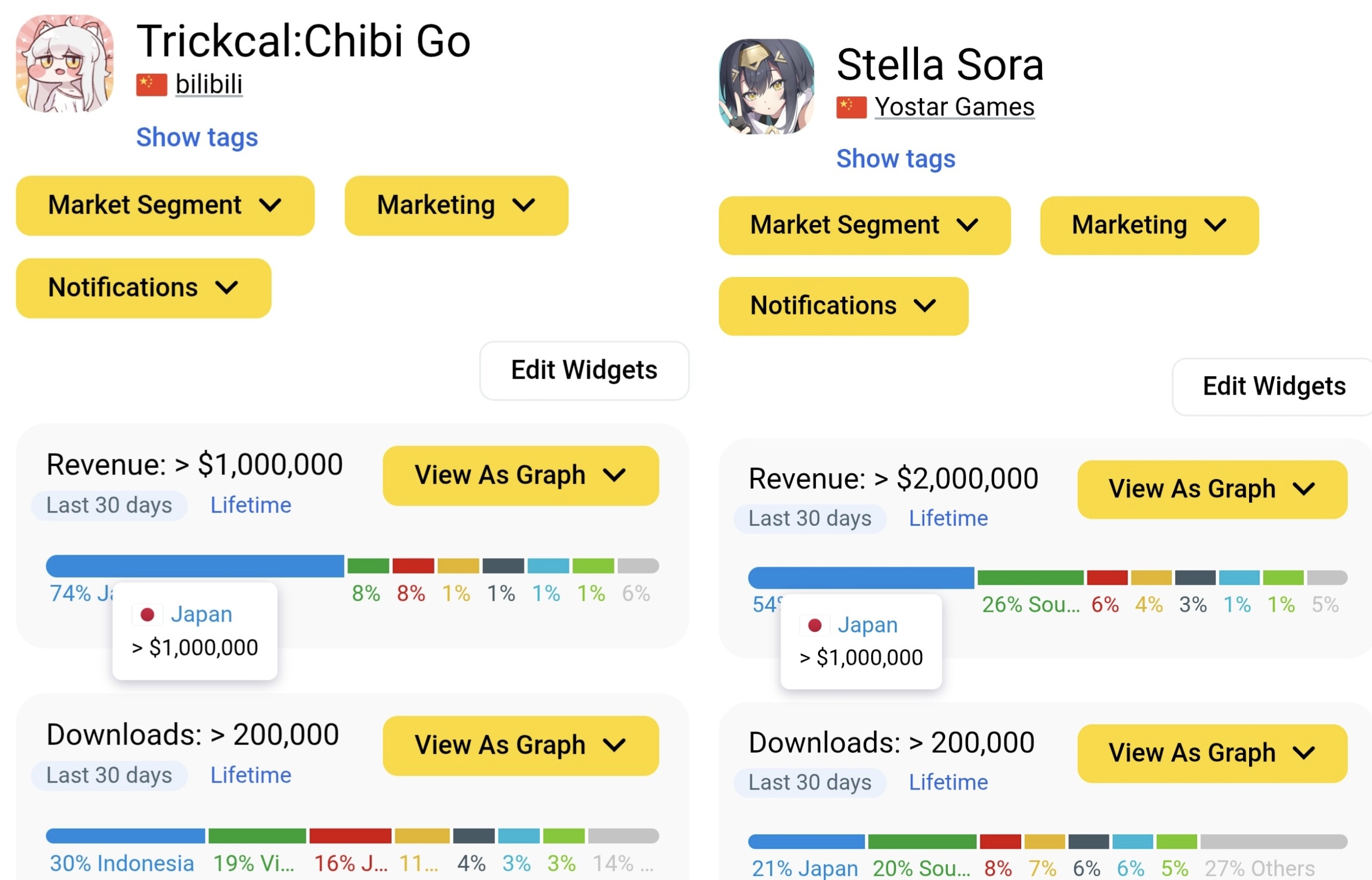Viewport: 1372px width, 880px height.
Task: Select Last 30 days for Stella Sora revenue
Action: [809, 519]
